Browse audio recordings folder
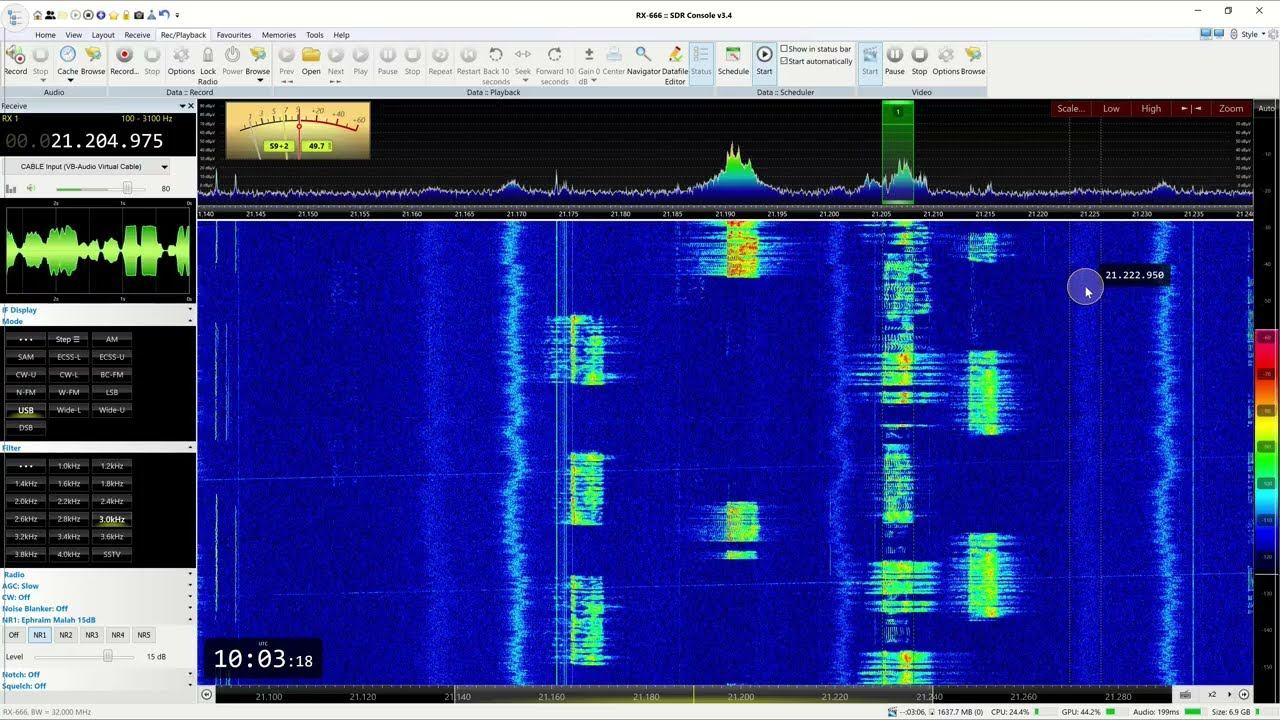This screenshot has width=1280, height=720. pyautogui.click(x=93, y=60)
